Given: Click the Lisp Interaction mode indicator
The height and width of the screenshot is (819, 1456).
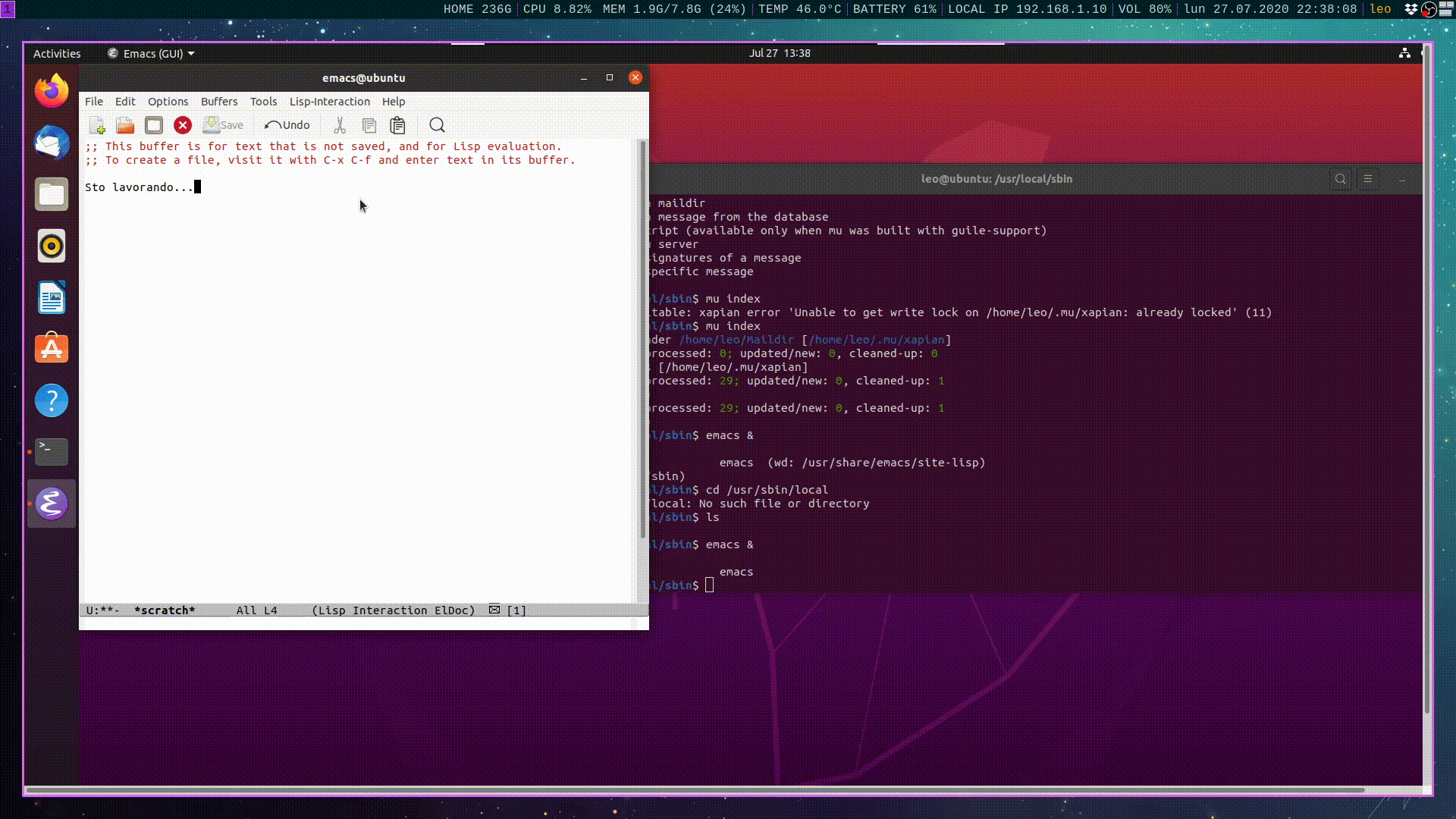Looking at the screenshot, I should point(372,610).
